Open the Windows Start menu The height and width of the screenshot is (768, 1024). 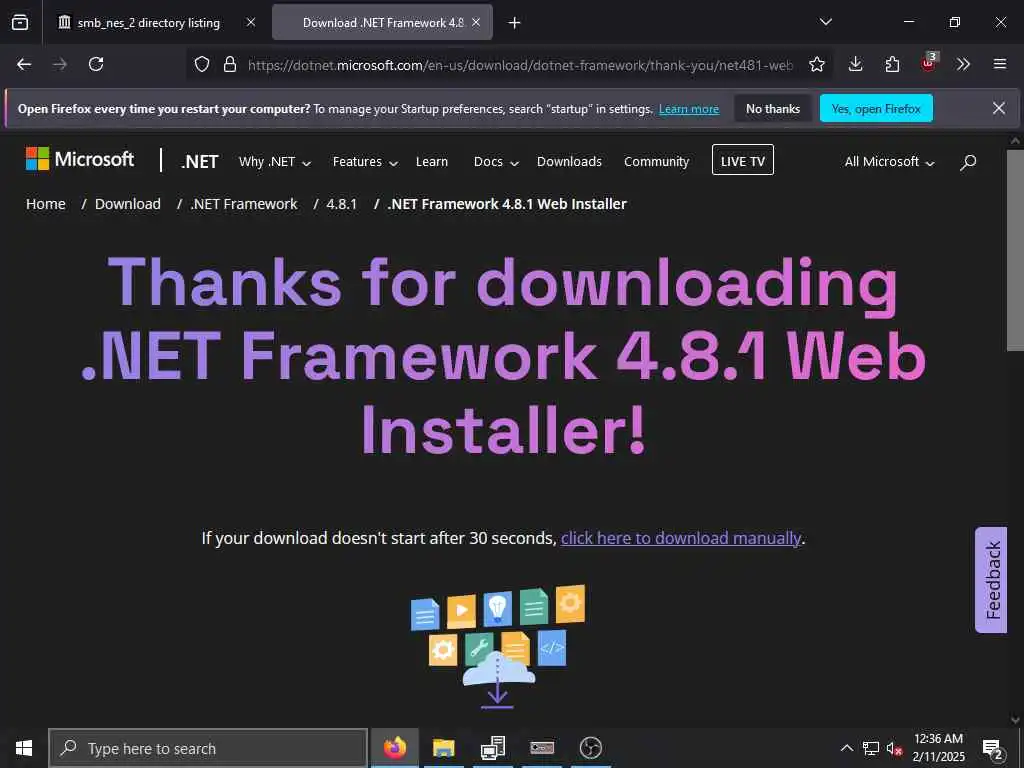(x=24, y=748)
